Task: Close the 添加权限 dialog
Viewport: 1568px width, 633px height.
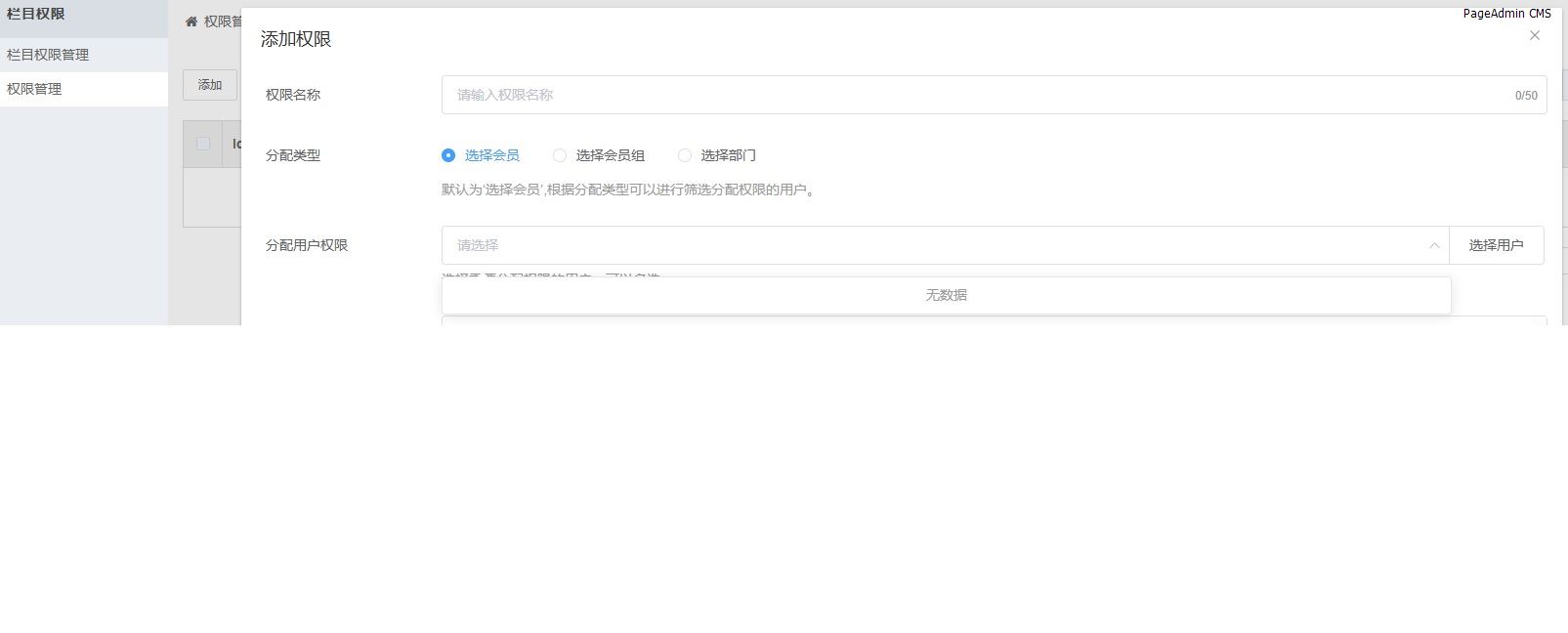Action: tap(1534, 35)
